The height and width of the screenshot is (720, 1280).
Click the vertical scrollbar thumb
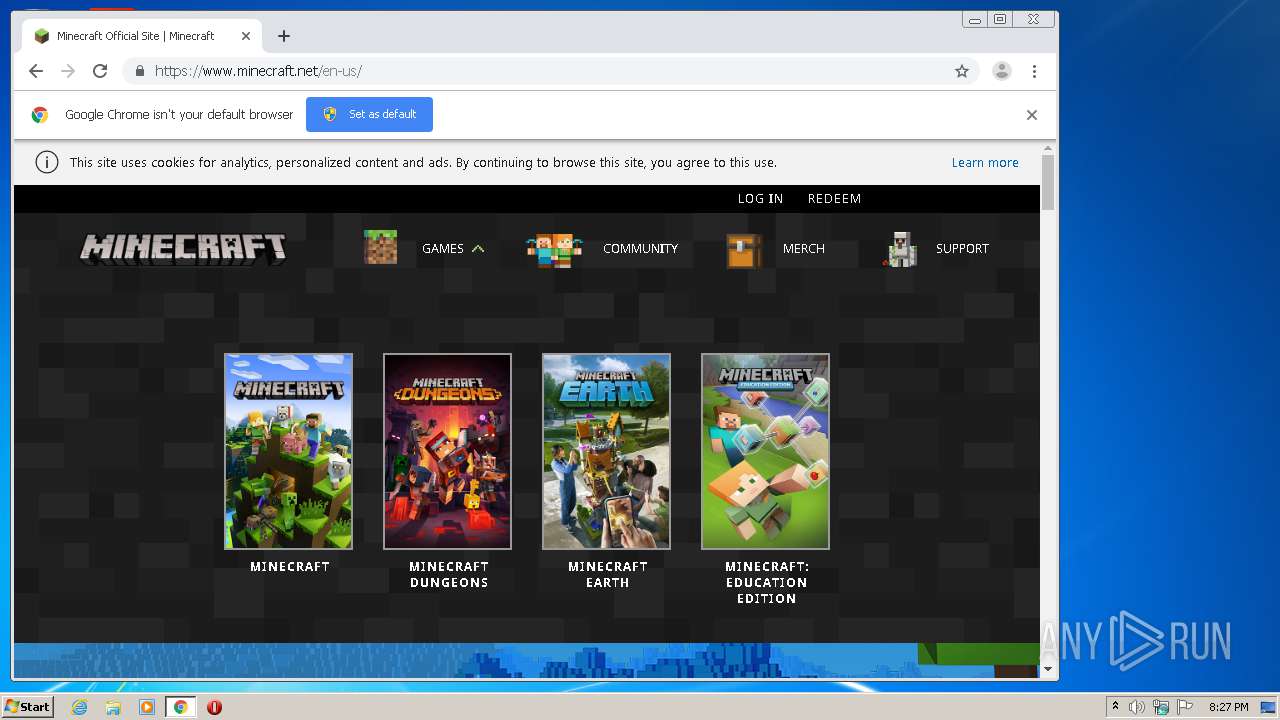1048,184
